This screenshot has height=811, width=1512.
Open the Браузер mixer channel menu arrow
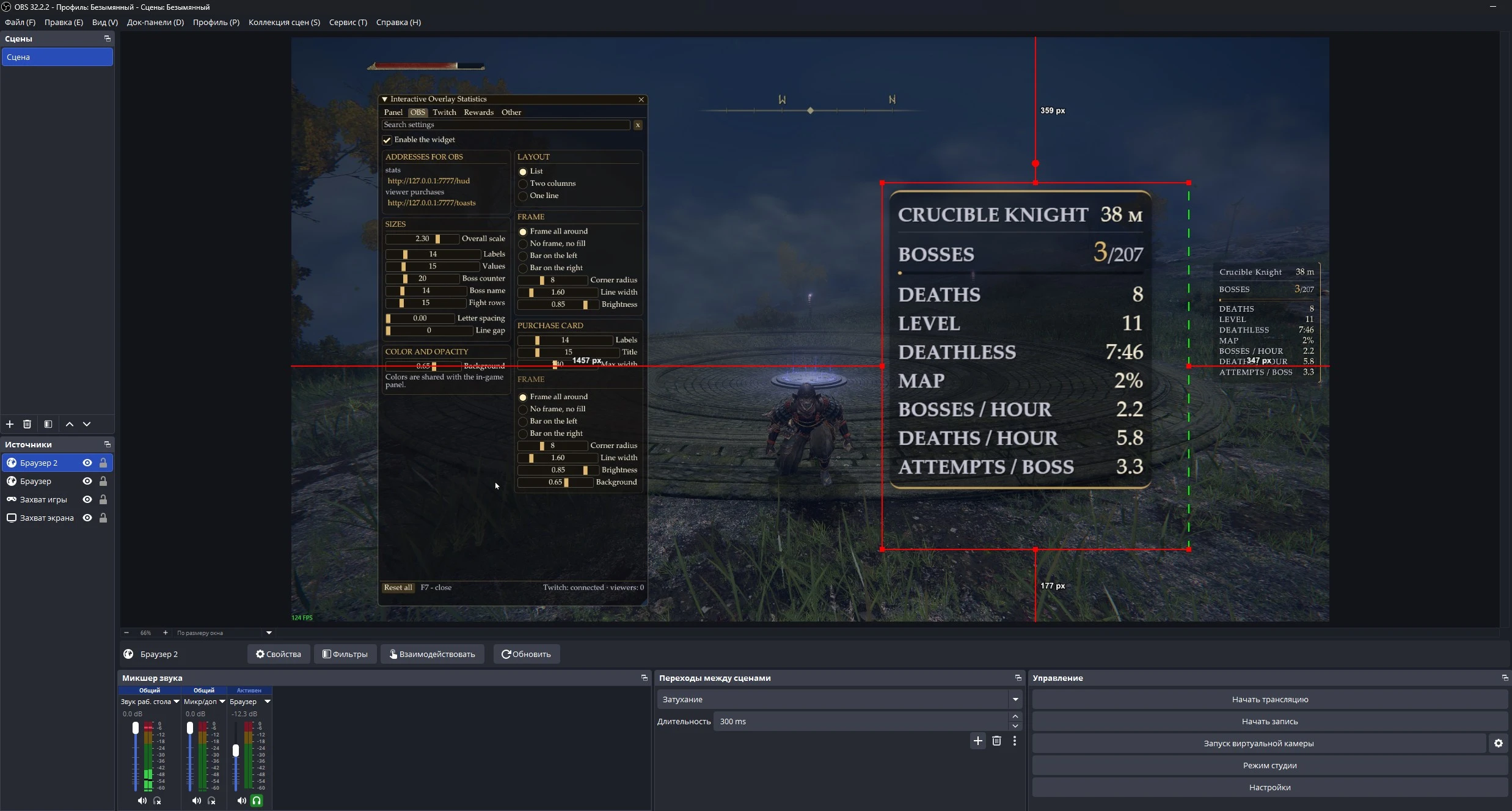coord(268,702)
